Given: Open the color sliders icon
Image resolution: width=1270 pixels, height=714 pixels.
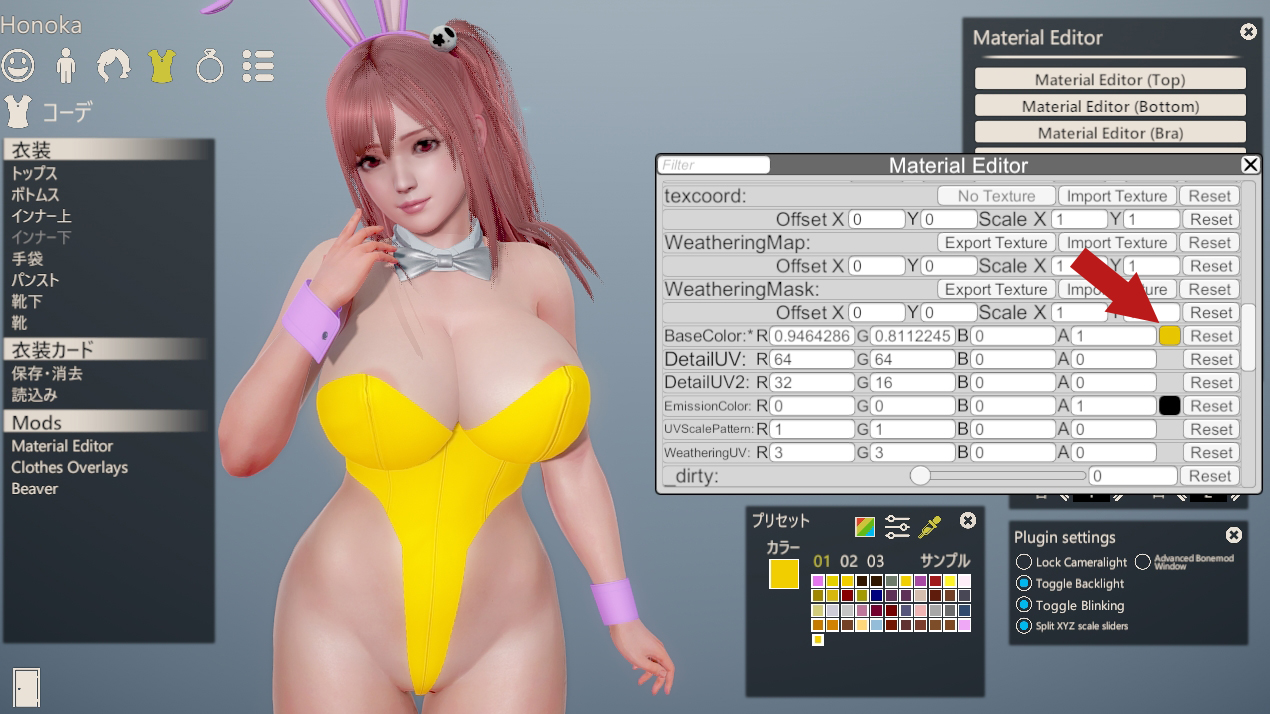Looking at the screenshot, I should pos(897,525).
